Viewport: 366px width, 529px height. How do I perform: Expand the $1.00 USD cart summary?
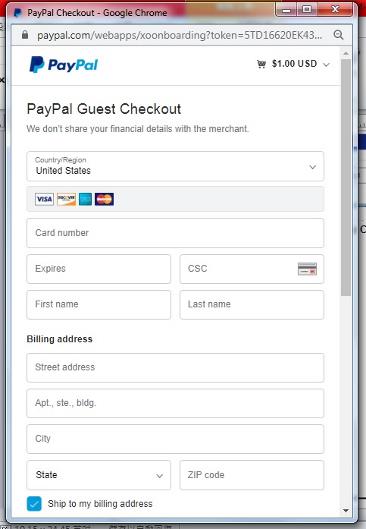pos(294,64)
